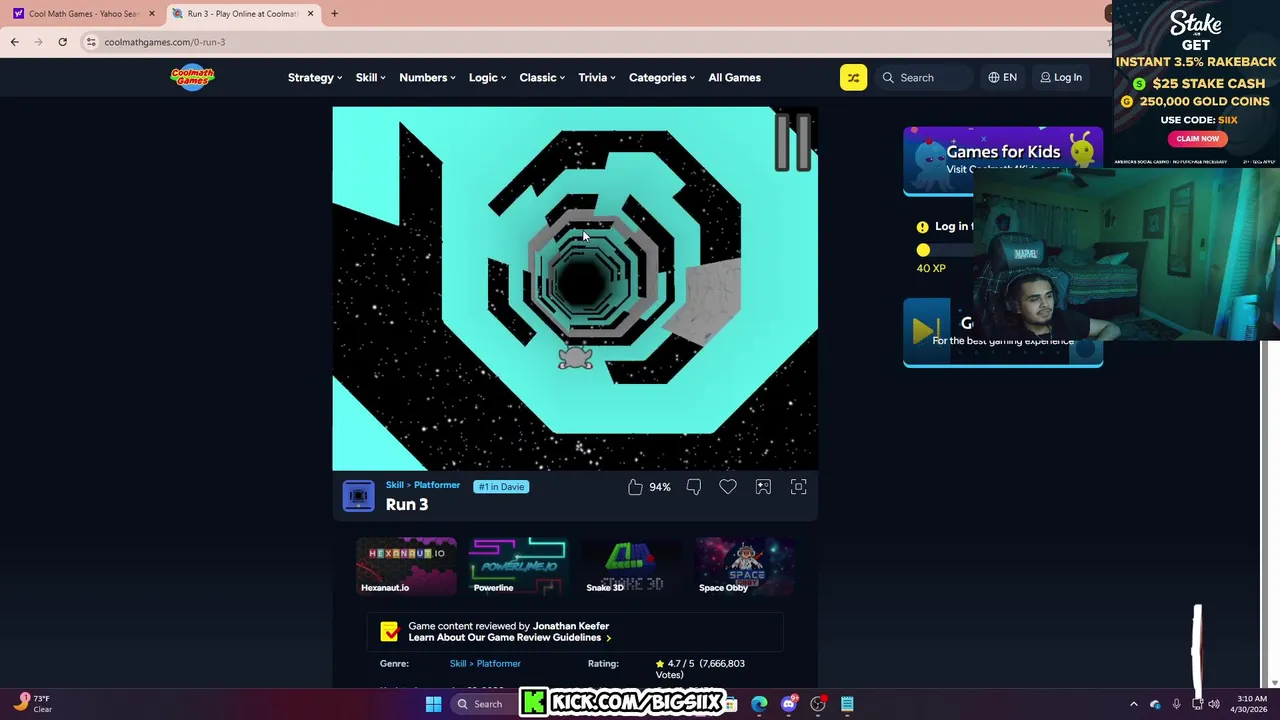Click the microphone icon in the system tray
1280x720 pixels.
coord(1176,704)
